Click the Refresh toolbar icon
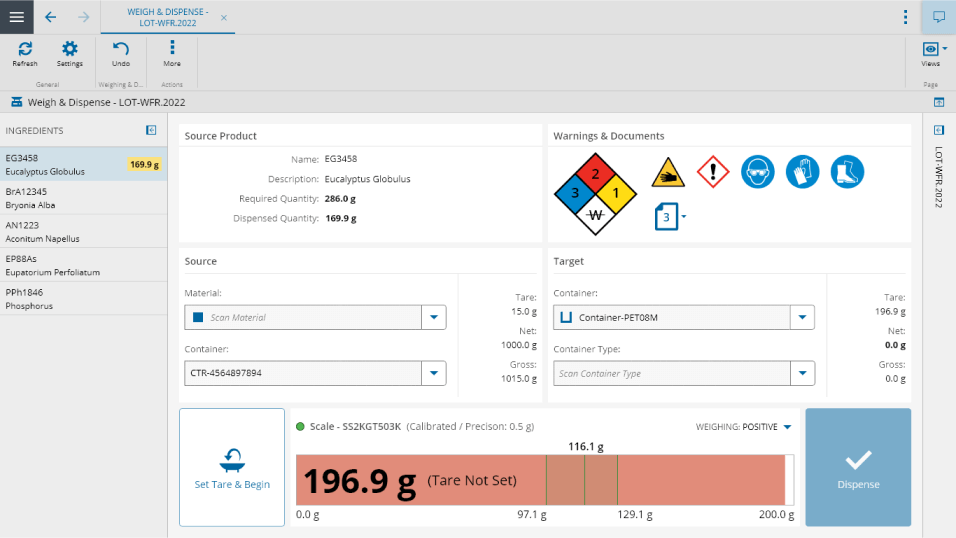The width and height of the screenshot is (956, 538). [x=25, y=53]
